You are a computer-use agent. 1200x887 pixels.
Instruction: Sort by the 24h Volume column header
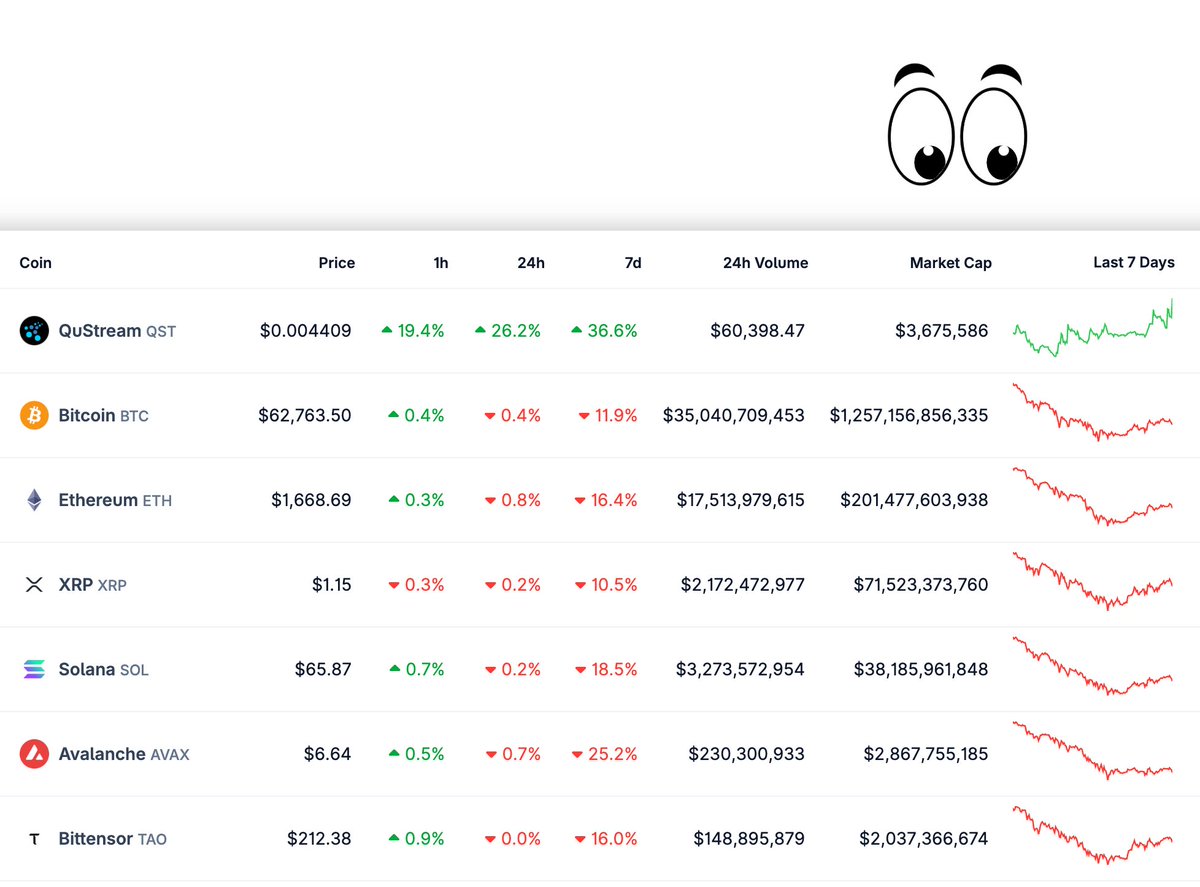tap(765, 263)
